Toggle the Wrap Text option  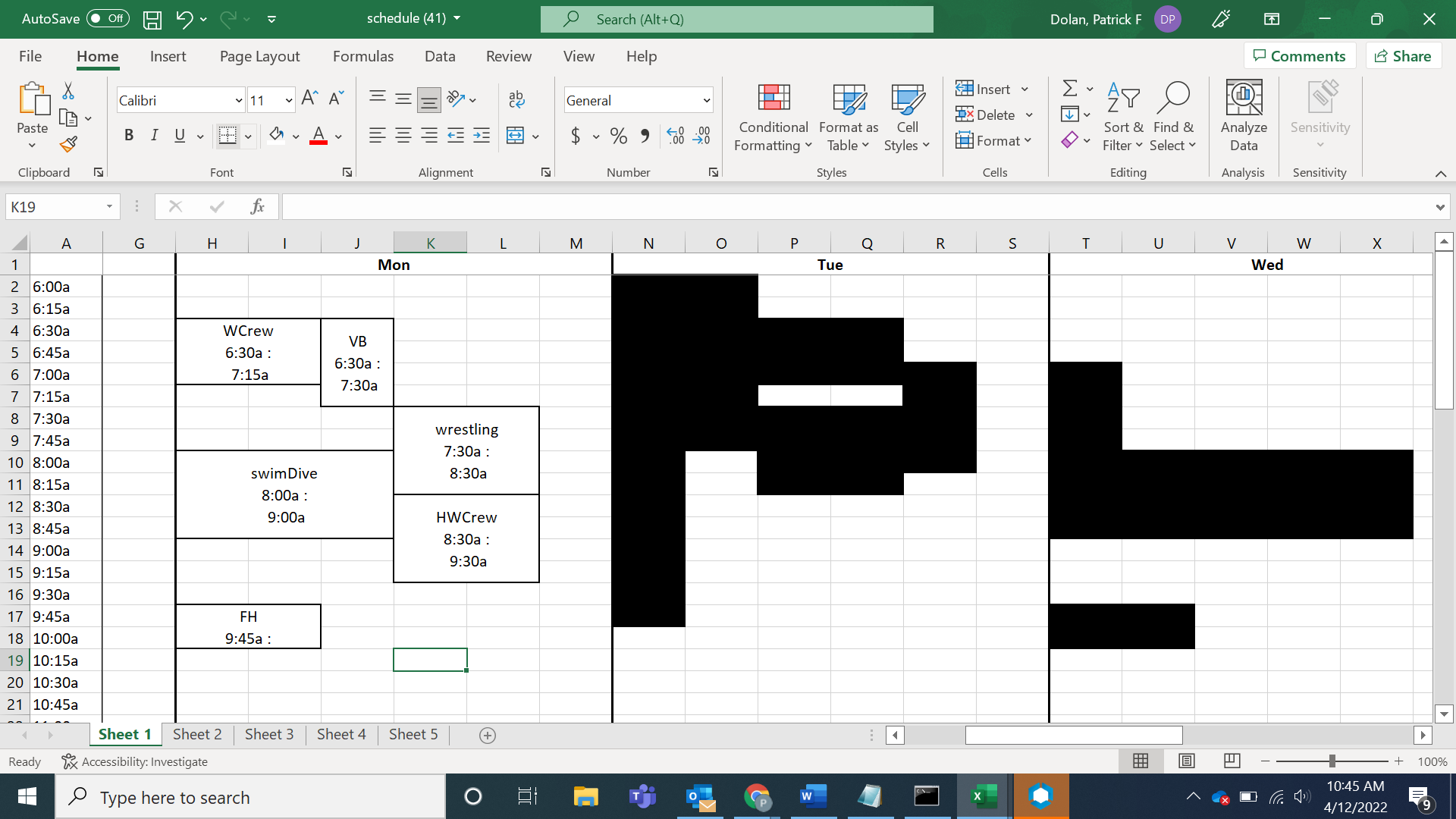coord(516,99)
